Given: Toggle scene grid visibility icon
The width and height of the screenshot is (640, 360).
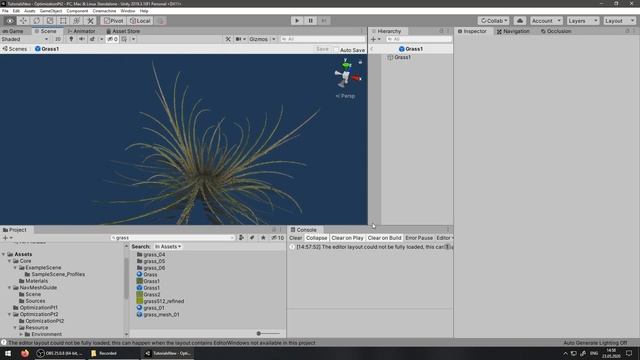Looking at the screenshot, I should point(124,39).
